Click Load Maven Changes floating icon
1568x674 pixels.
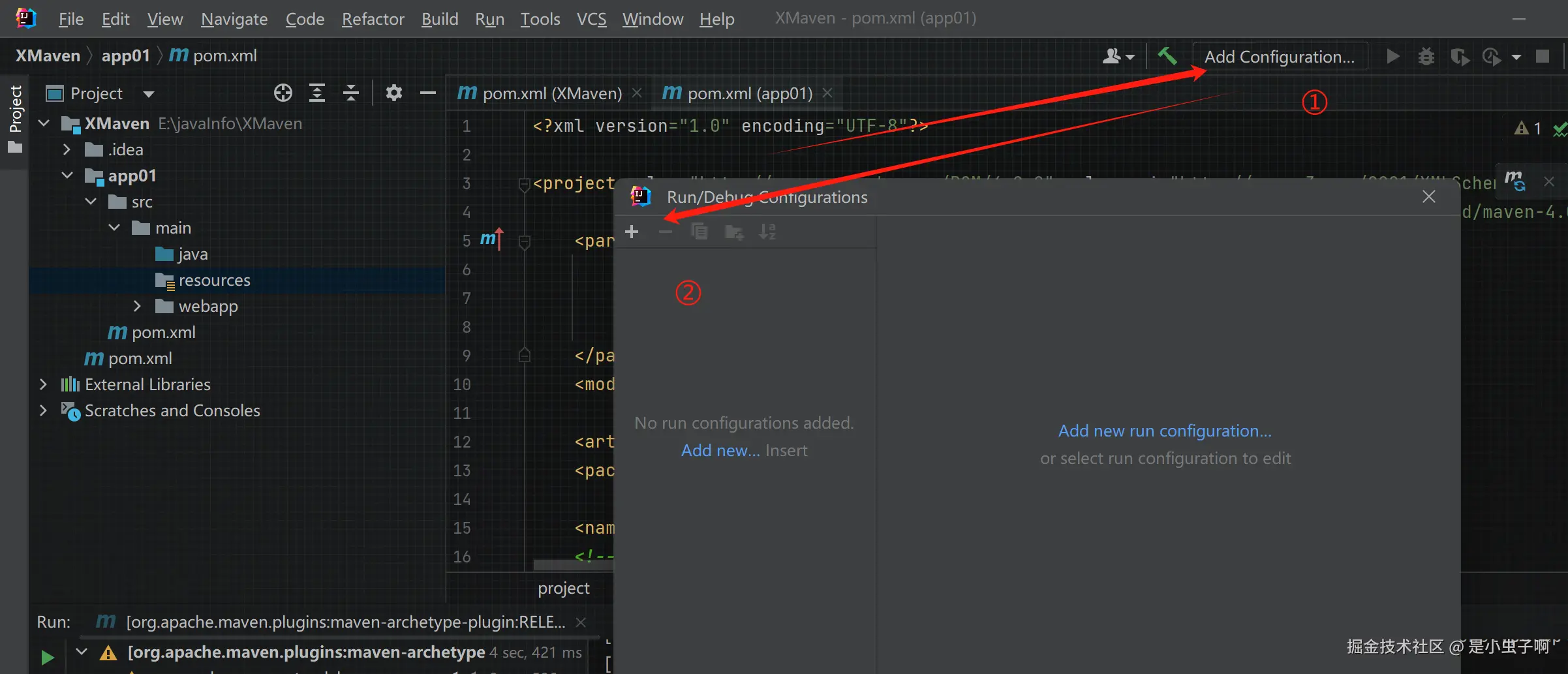[1514, 181]
